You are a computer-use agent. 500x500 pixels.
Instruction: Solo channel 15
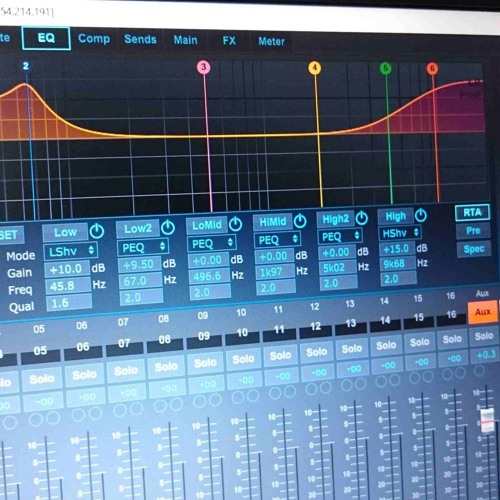[x=419, y=342]
